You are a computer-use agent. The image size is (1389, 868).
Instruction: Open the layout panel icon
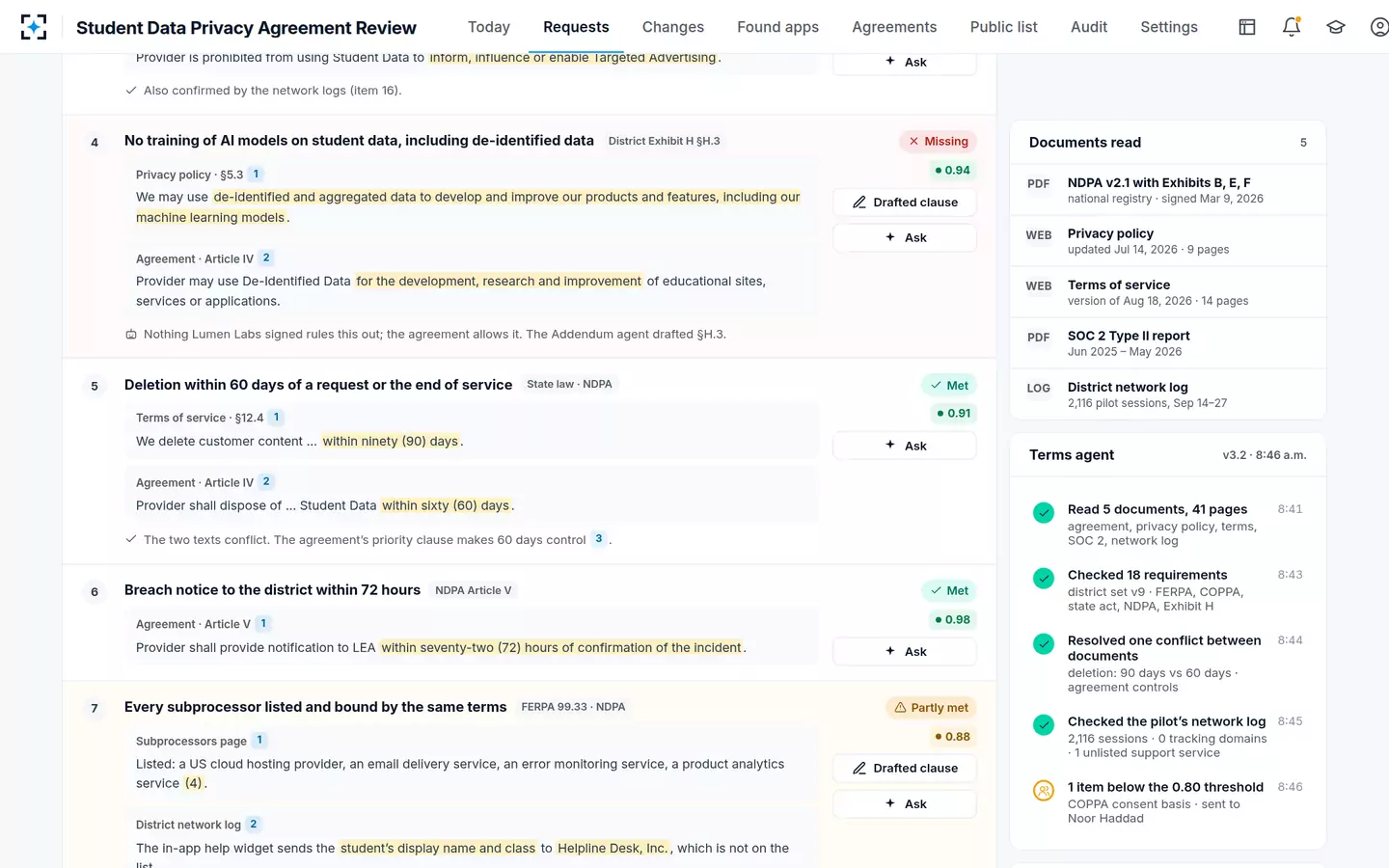pos(1247,27)
